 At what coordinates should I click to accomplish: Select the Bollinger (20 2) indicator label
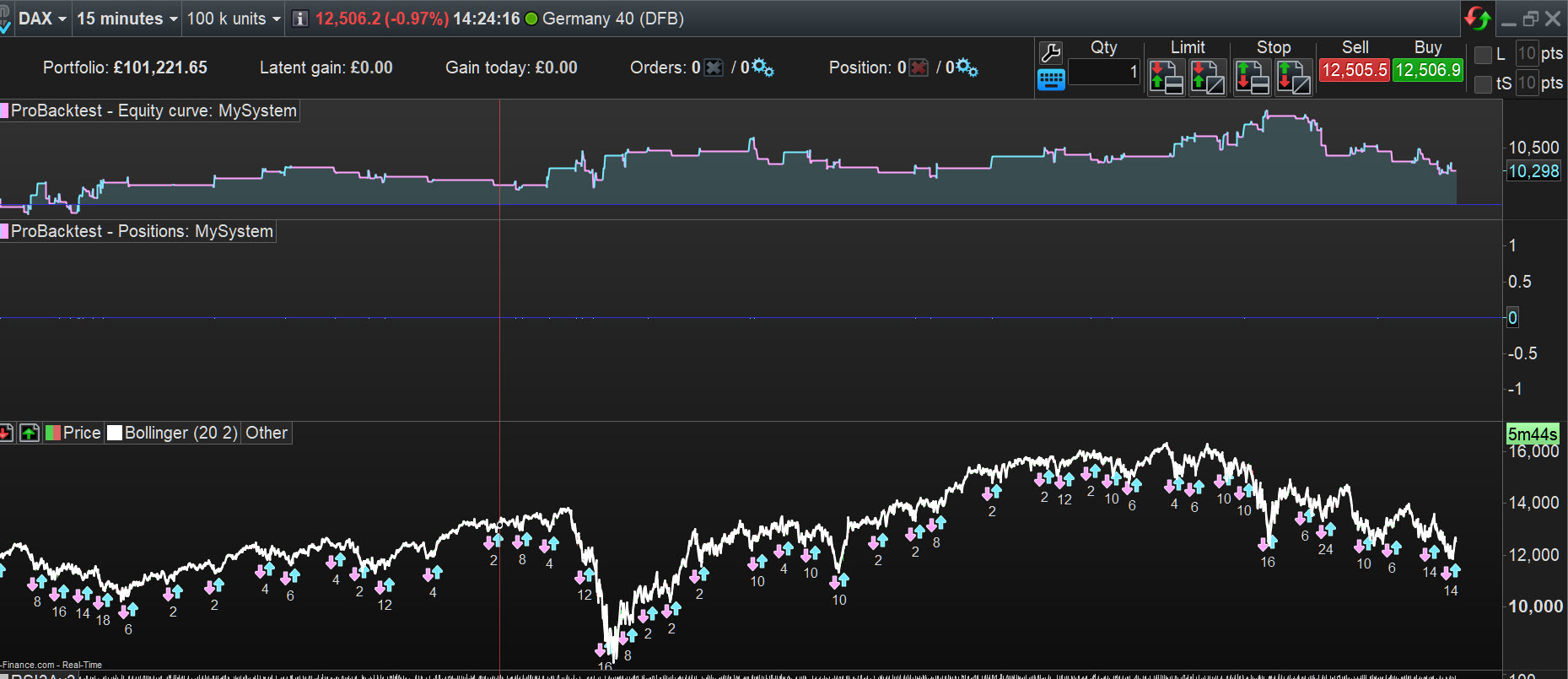[181, 433]
